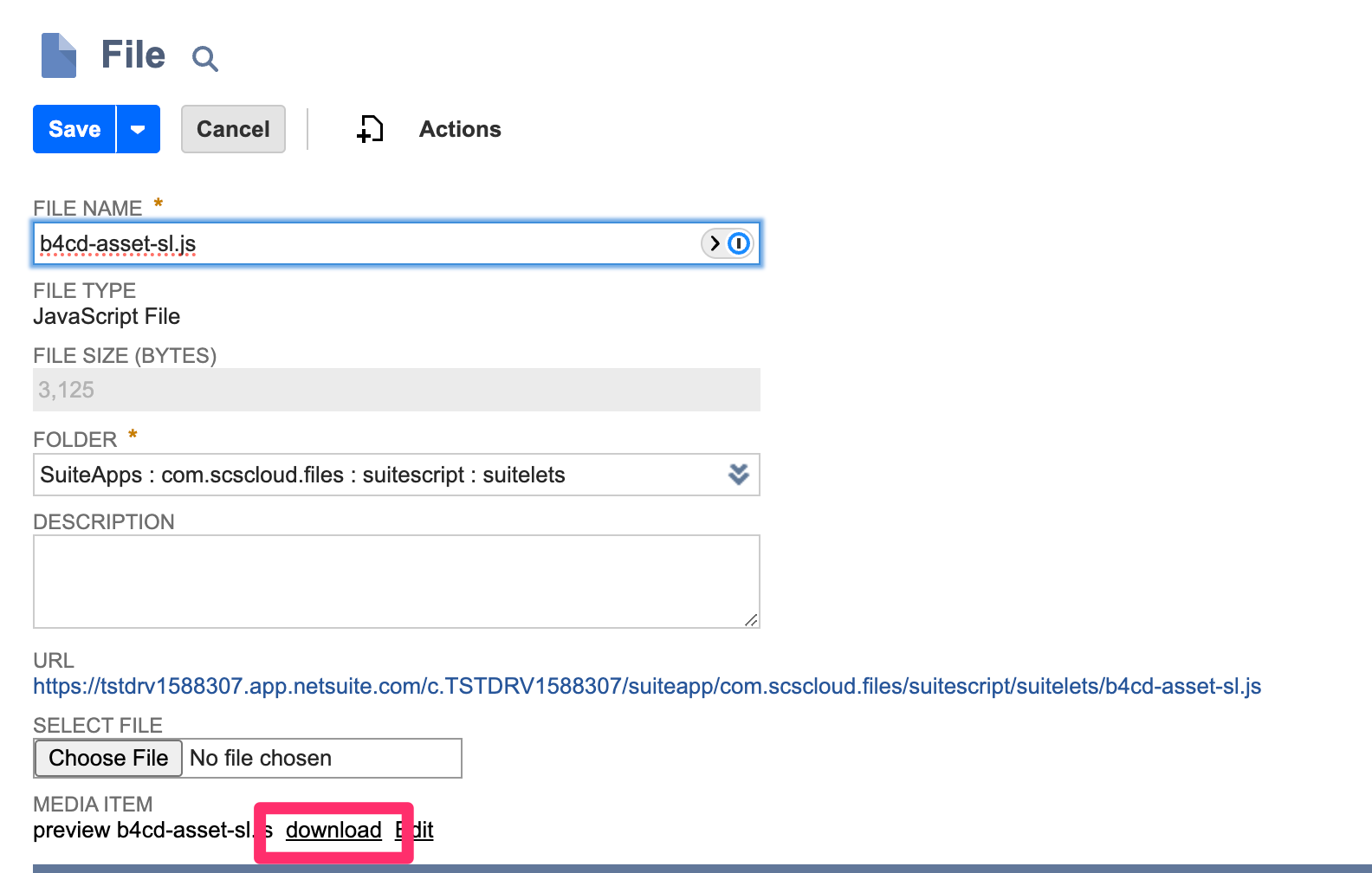Open the Actions menu

[460, 129]
